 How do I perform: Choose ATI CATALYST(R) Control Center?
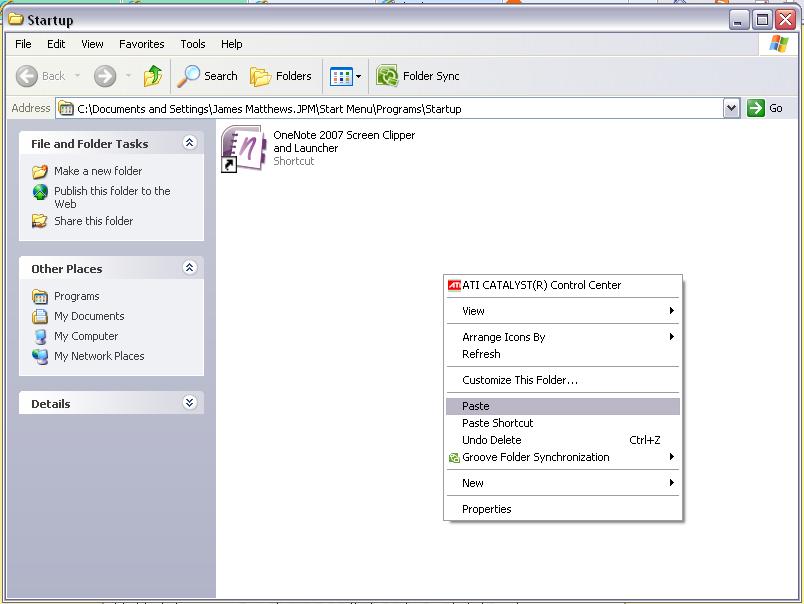pyautogui.click(x=563, y=285)
